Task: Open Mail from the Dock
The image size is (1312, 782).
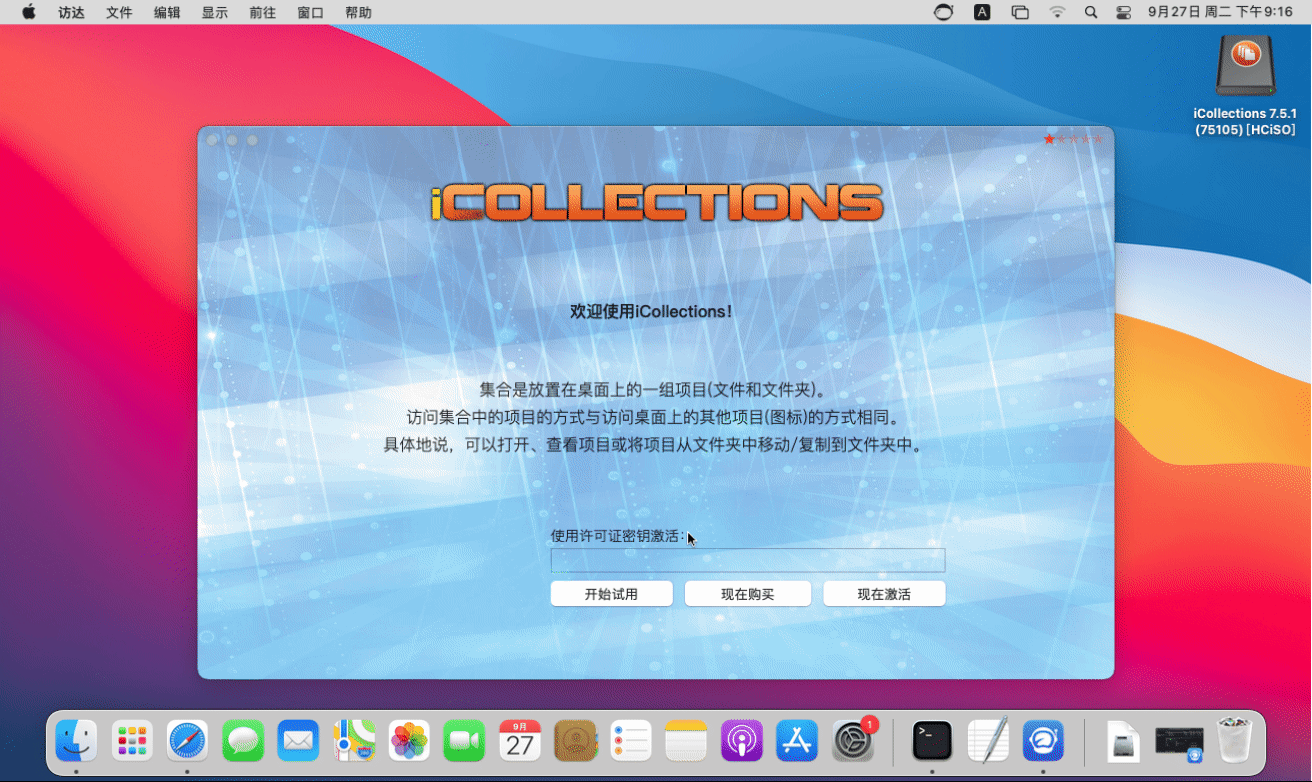Action: point(298,741)
